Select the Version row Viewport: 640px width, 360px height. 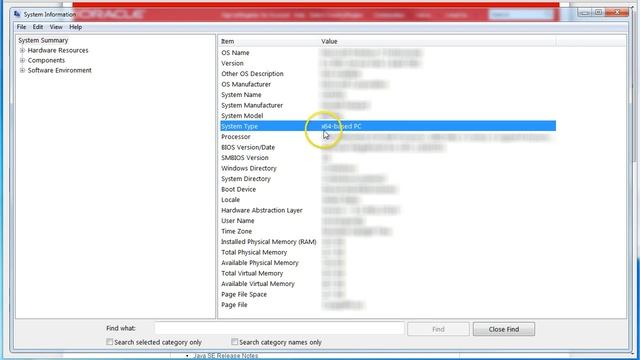tap(388, 63)
